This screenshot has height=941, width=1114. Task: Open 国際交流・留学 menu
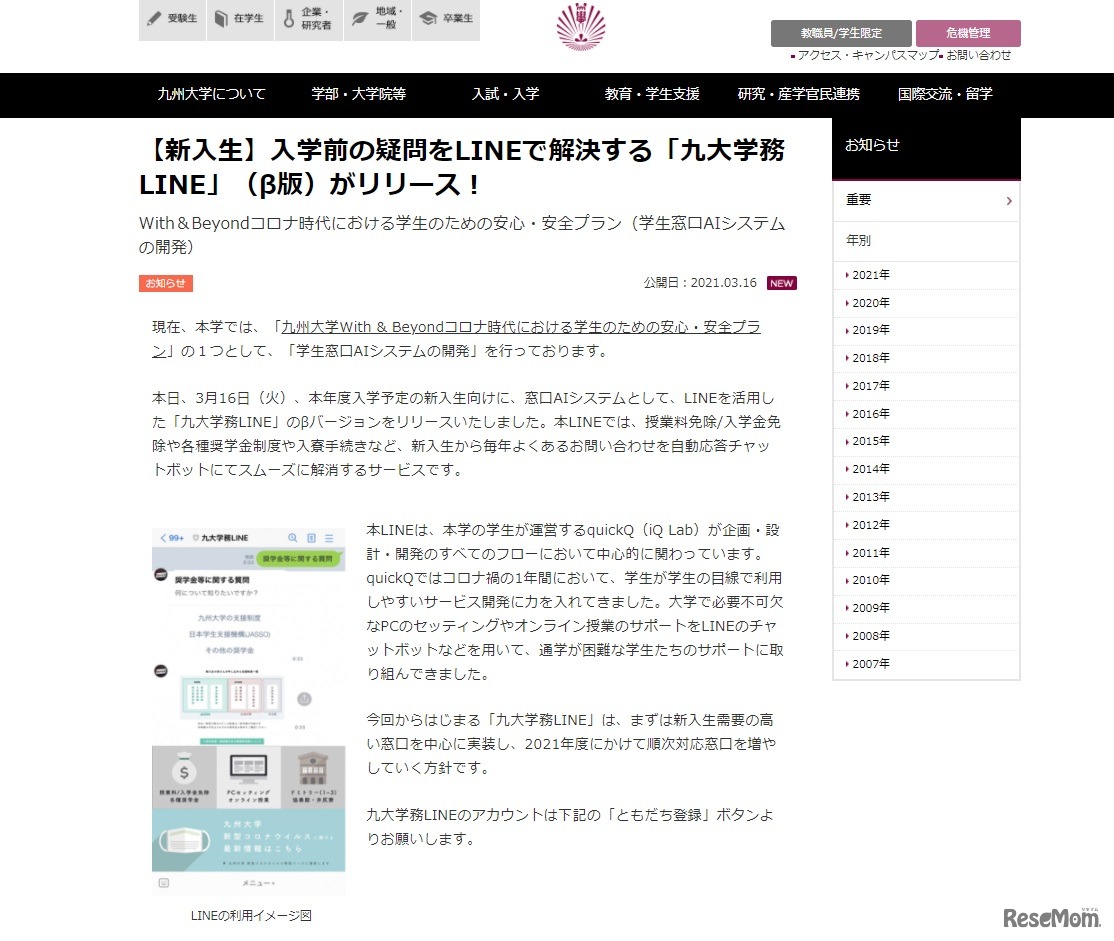pyautogui.click(x=945, y=94)
